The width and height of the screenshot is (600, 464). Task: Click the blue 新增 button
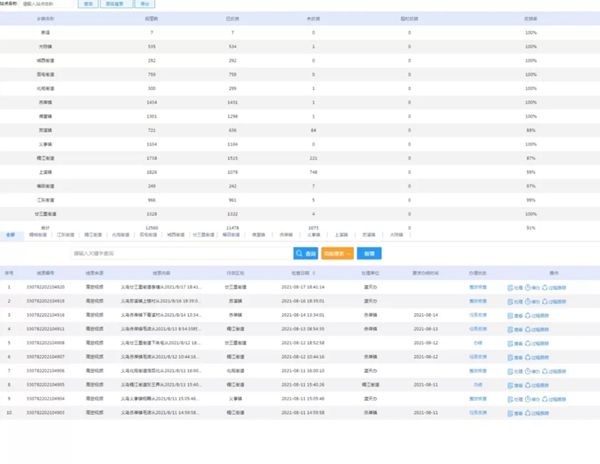coord(369,253)
